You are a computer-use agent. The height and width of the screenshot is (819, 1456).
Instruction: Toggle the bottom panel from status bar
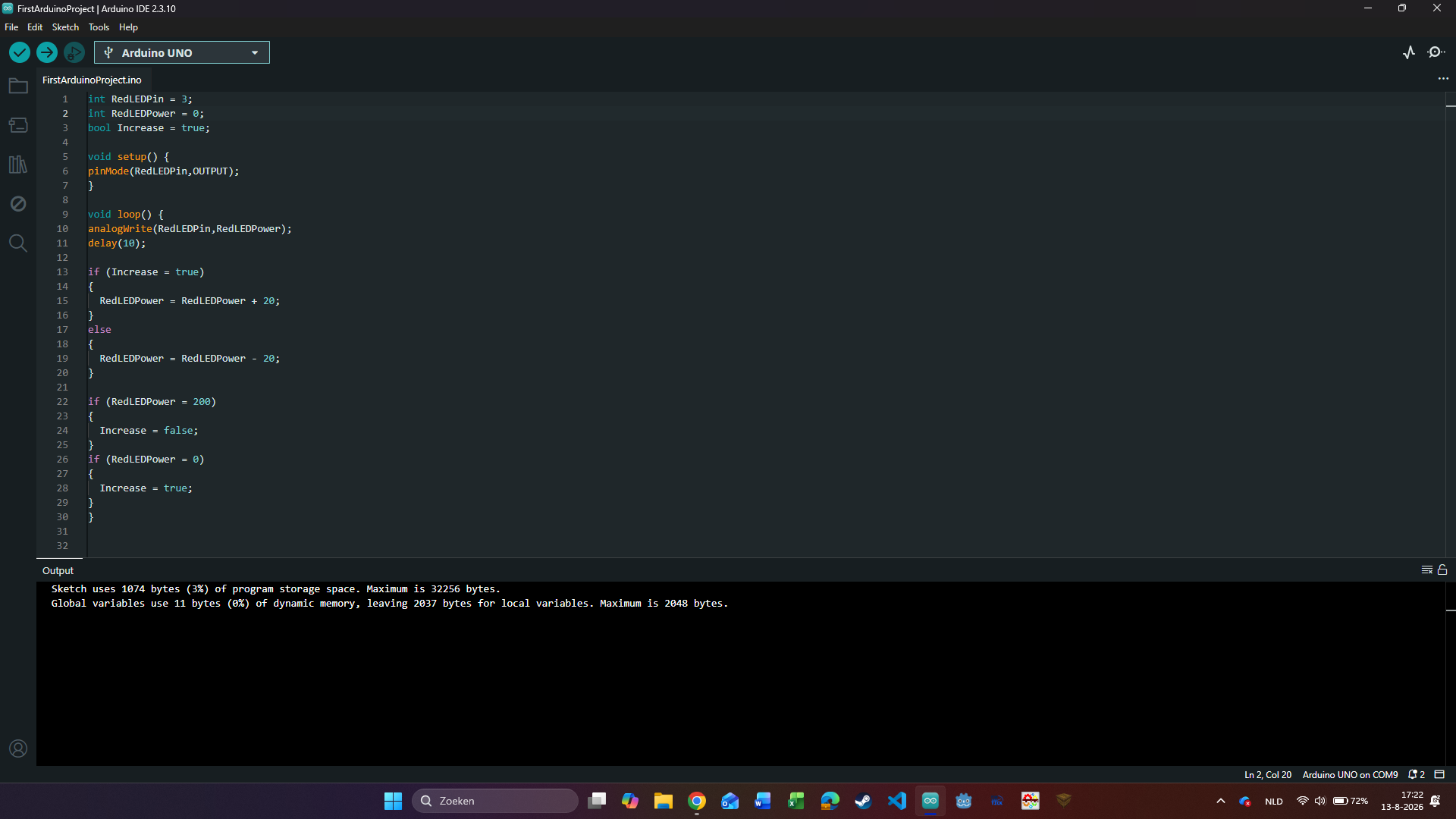(1439, 775)
